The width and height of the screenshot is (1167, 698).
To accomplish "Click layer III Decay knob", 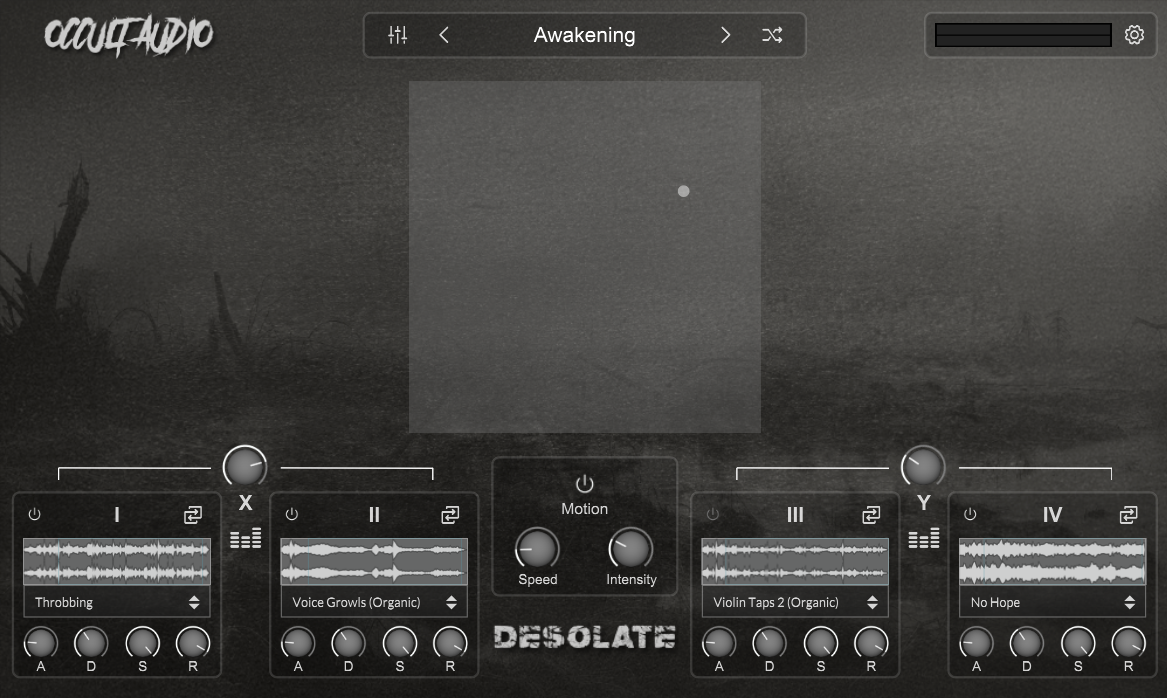I will pos(770,643).
